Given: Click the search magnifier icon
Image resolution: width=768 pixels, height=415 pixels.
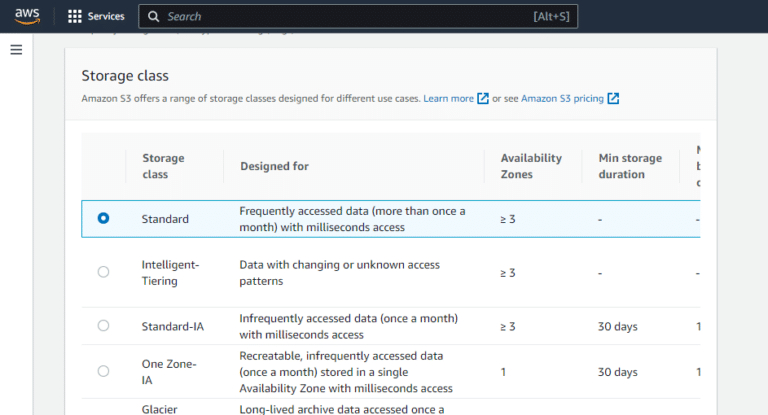Looking at the screenshot, I should (x=153, y=17).
